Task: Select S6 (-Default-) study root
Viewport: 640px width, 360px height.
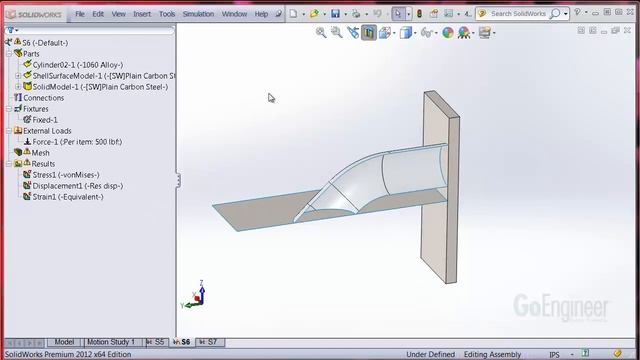Action: pyautogui.click(x=45, y=43)
